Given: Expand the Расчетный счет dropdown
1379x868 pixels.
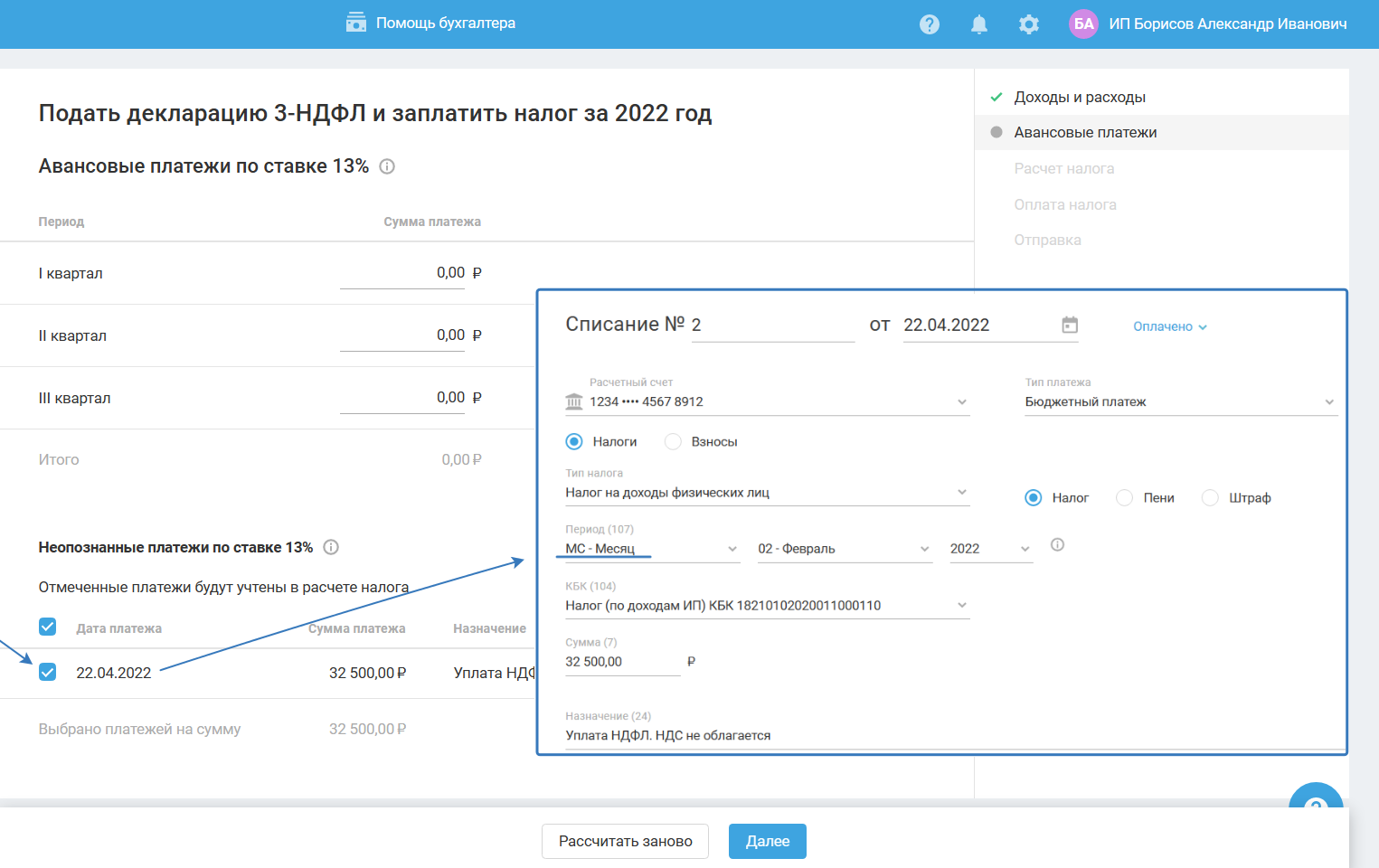Looking at the screenshot, I should [x=768, y=401].
